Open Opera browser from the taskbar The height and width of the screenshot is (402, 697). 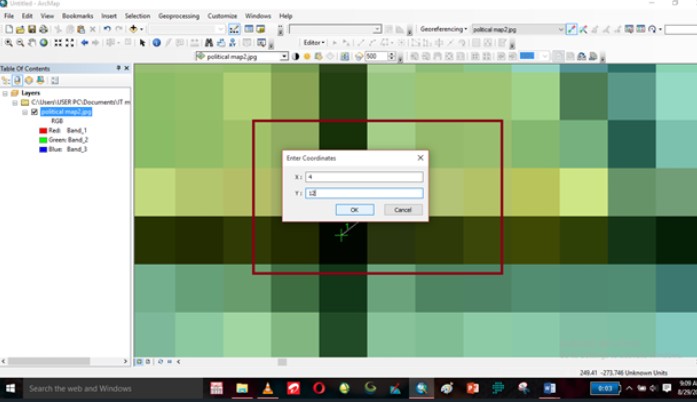319,389
